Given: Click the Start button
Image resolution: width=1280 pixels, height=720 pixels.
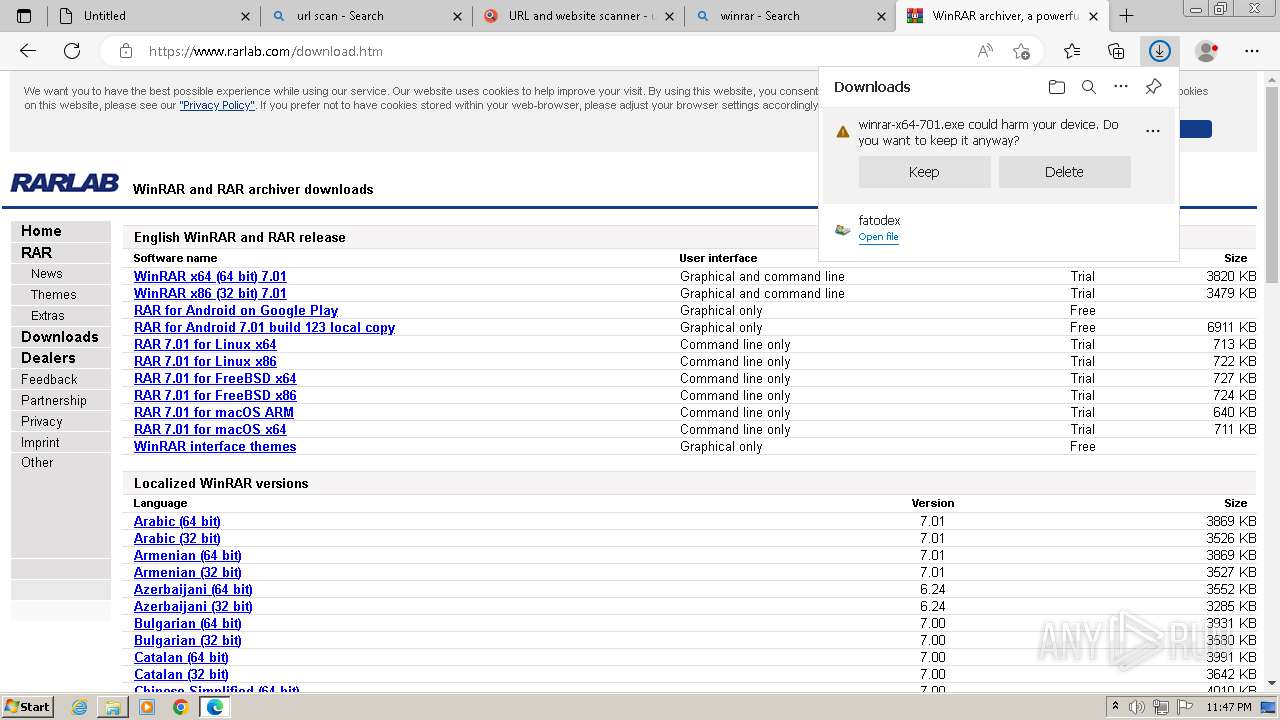Looking at the screenshot, I should [27, 707].
